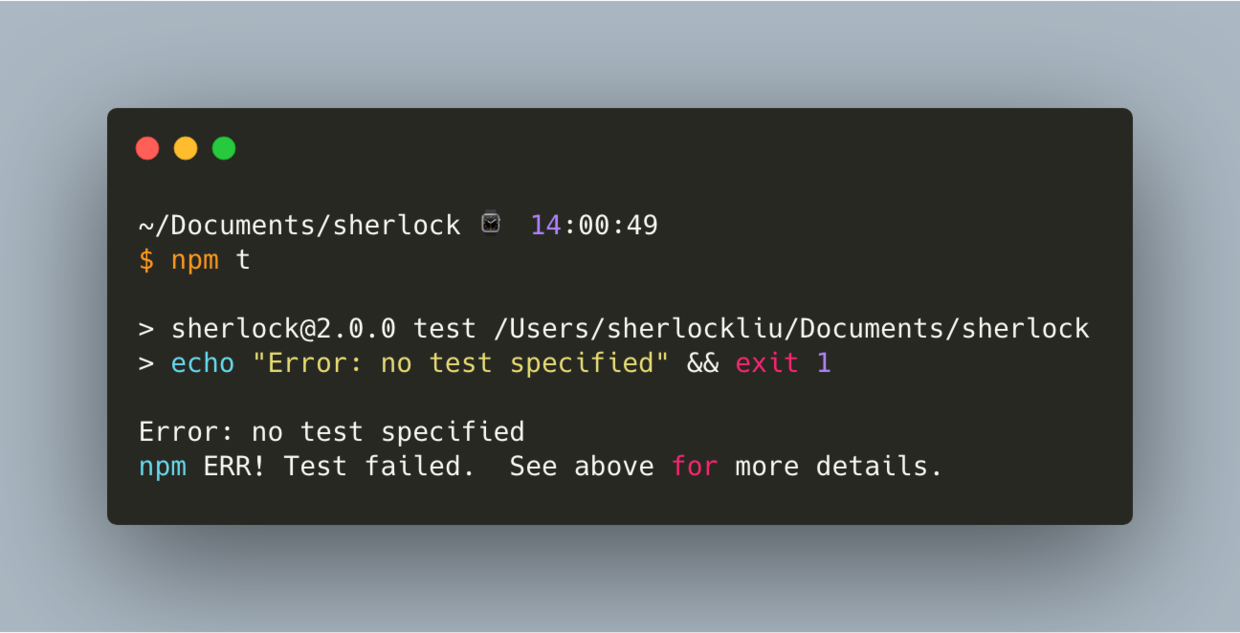
Task: Click the sherlock@2.0.0 package name
Action: coord(285,329)
